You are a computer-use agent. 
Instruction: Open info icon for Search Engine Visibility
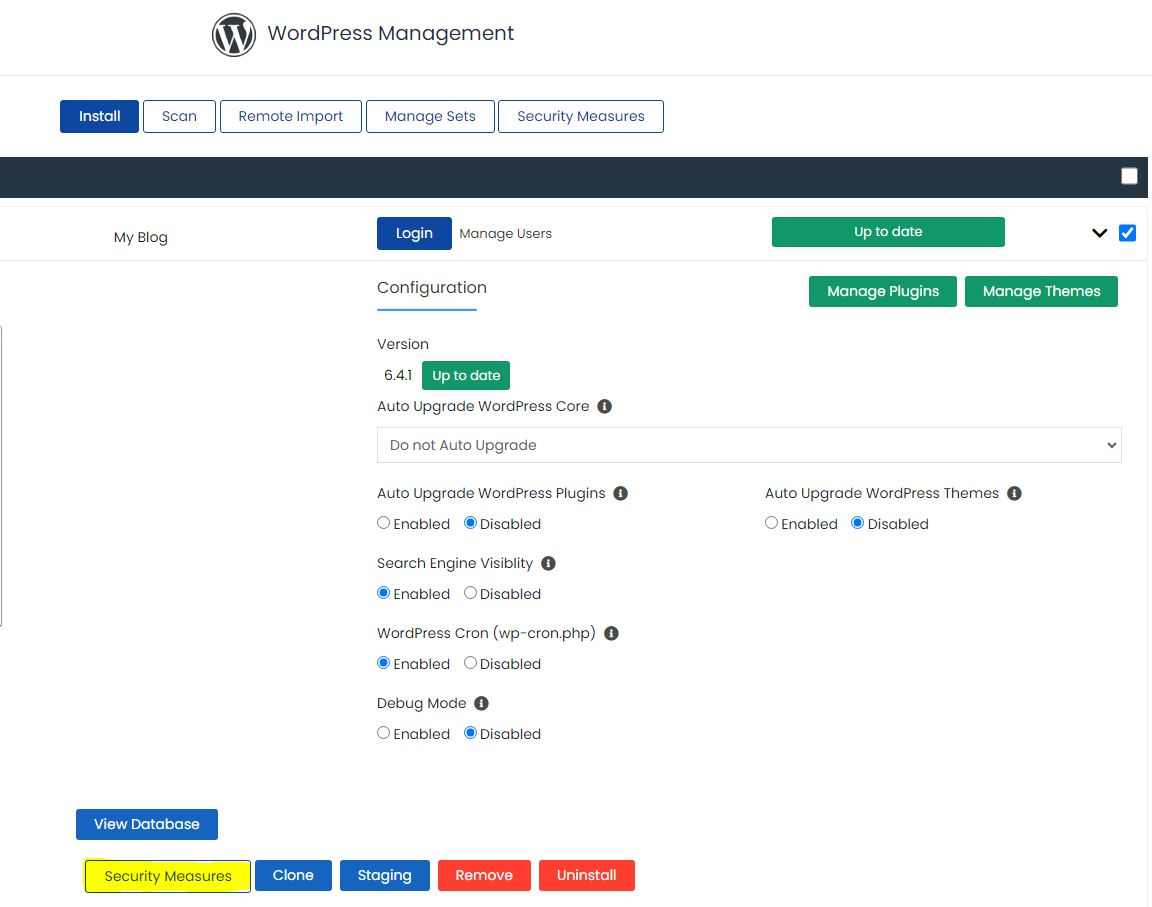point(549,563)
